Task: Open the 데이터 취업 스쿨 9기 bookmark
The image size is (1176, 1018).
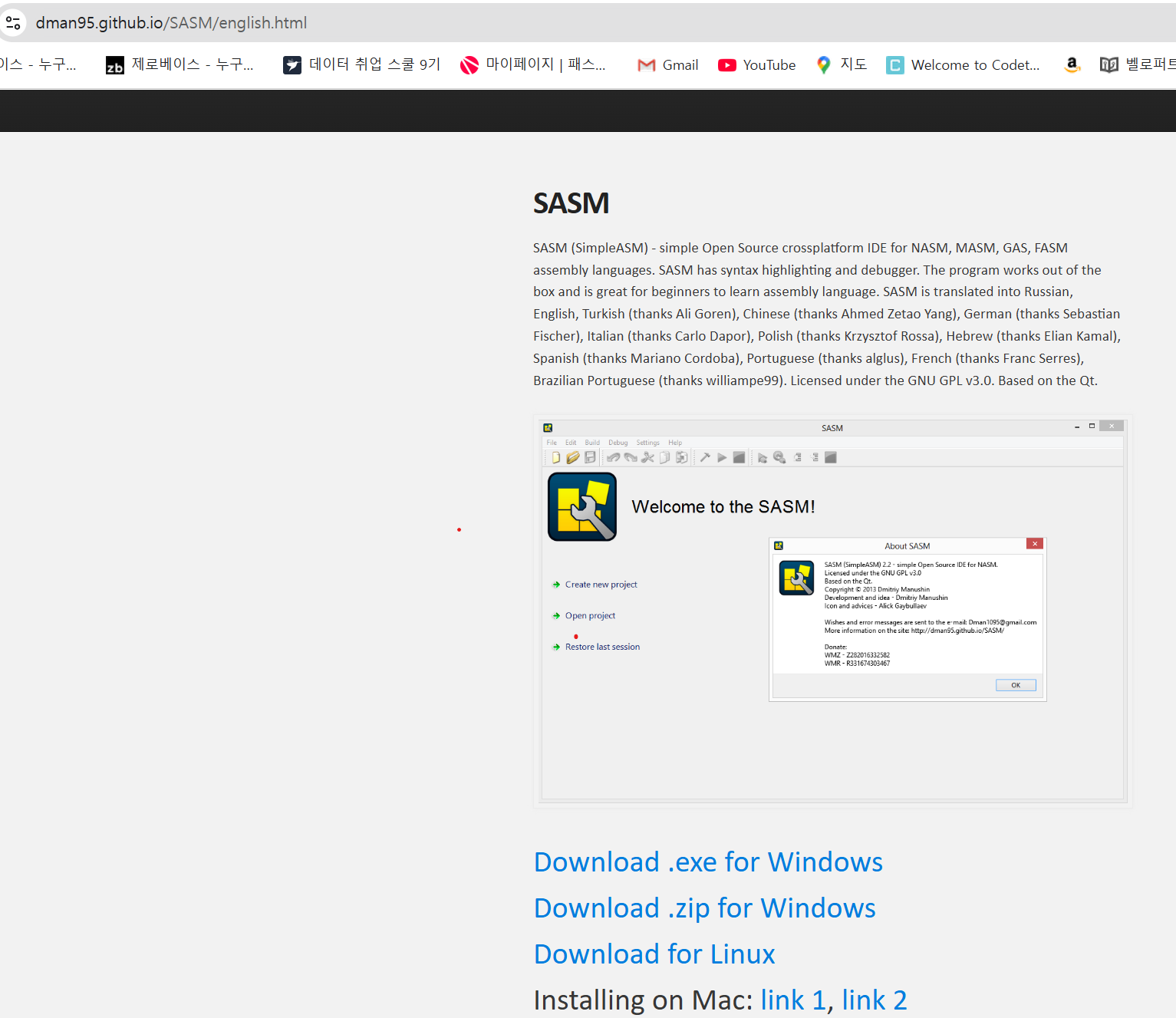Action: [361, 65]
